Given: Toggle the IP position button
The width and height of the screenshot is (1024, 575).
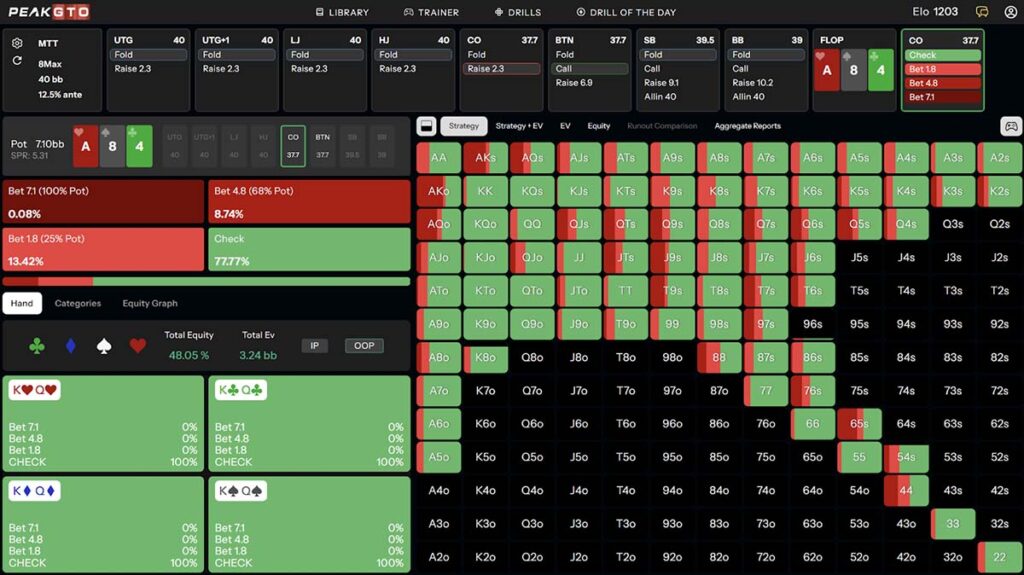Looking at the screenshot, I should 314,346.
